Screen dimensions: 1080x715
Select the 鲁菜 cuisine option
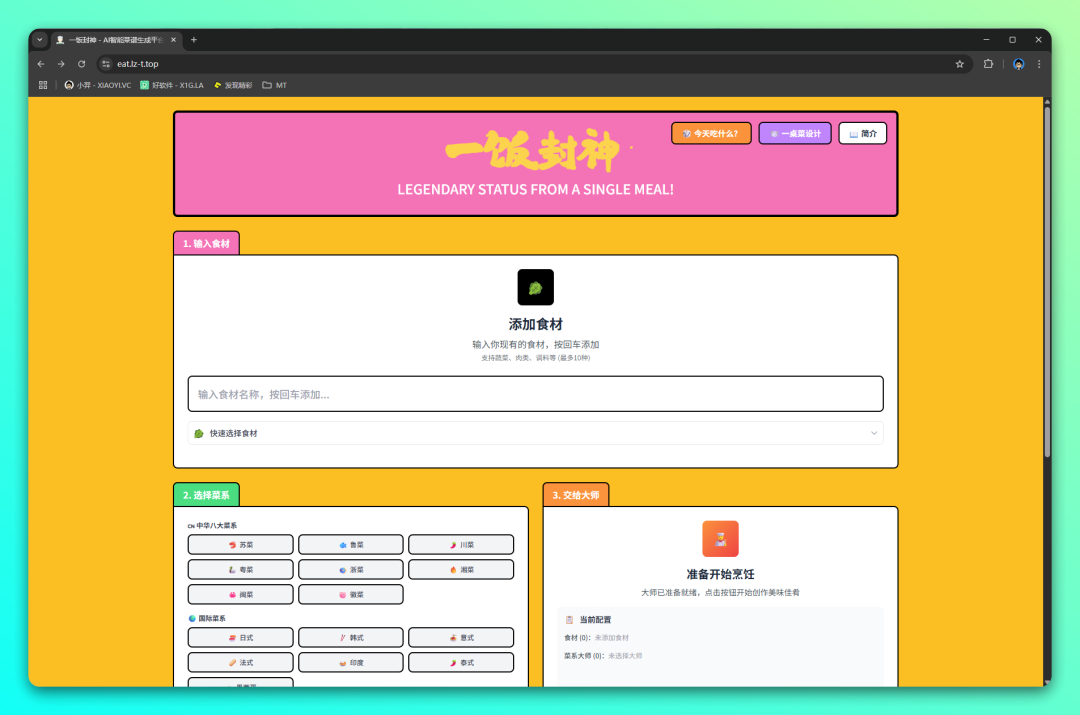pos(351,545)
